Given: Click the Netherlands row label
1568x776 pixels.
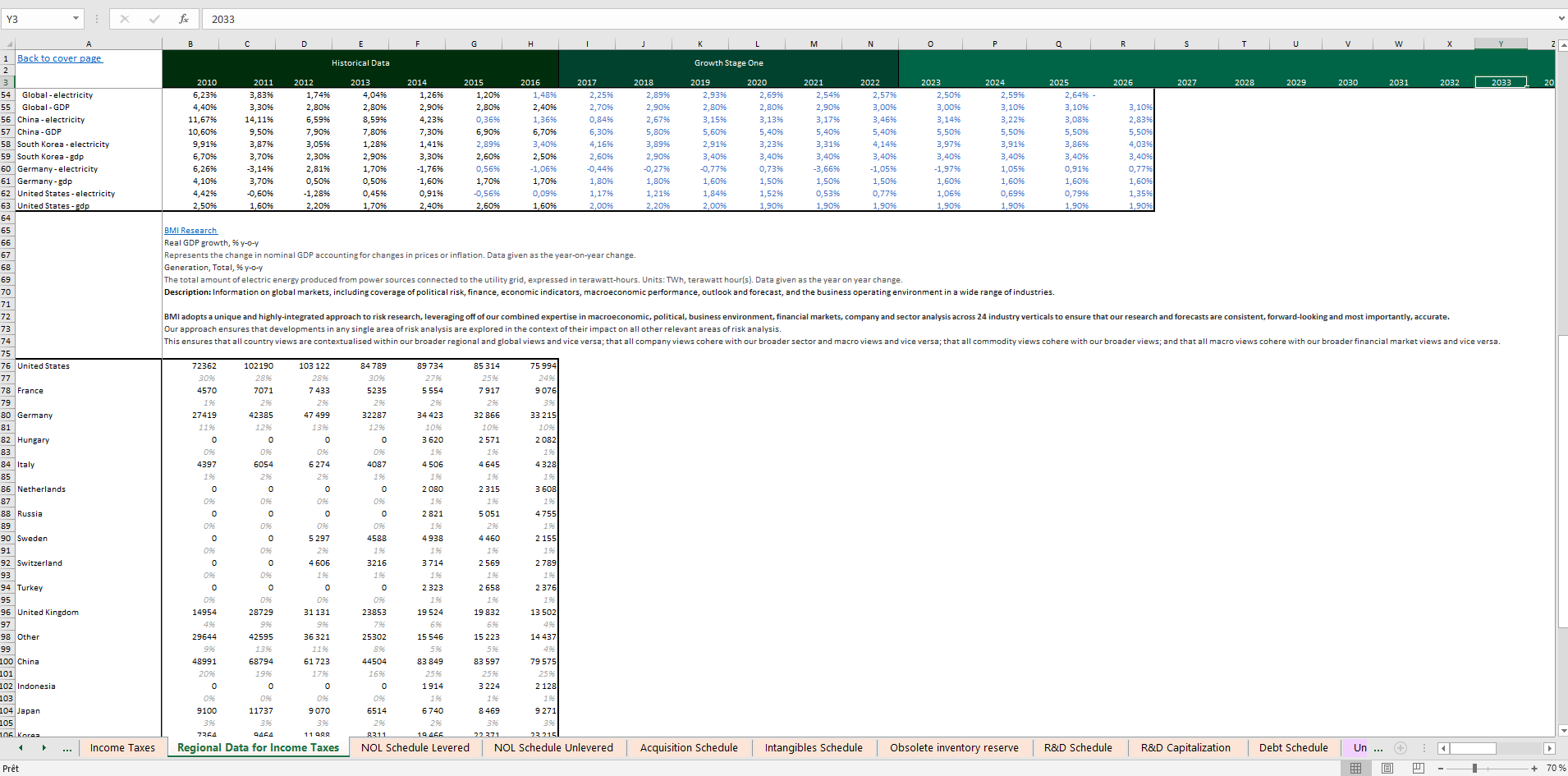Looking at the screenshot, I should point(41,489).
